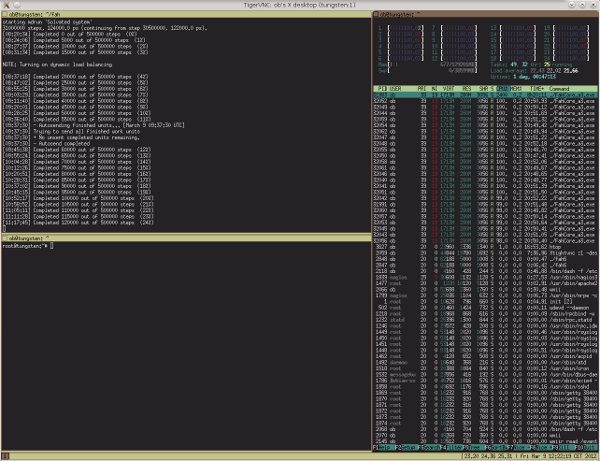Image resolution: width=600 pixels, height=461 pixels.
Task: Sort by TIME+ column header
Action: click(x=537, y=88)
